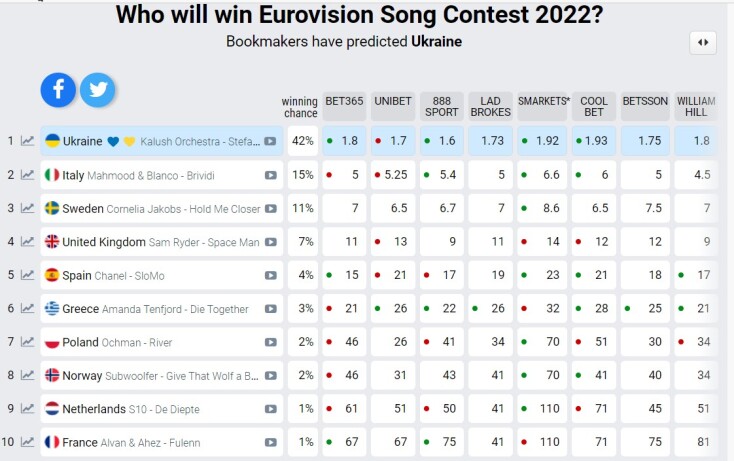The height and width of the screenshot is (461, 734).
Task: Click the Sweden flag thumbnail
Action: pyautogui.click(x=52, y=209)
